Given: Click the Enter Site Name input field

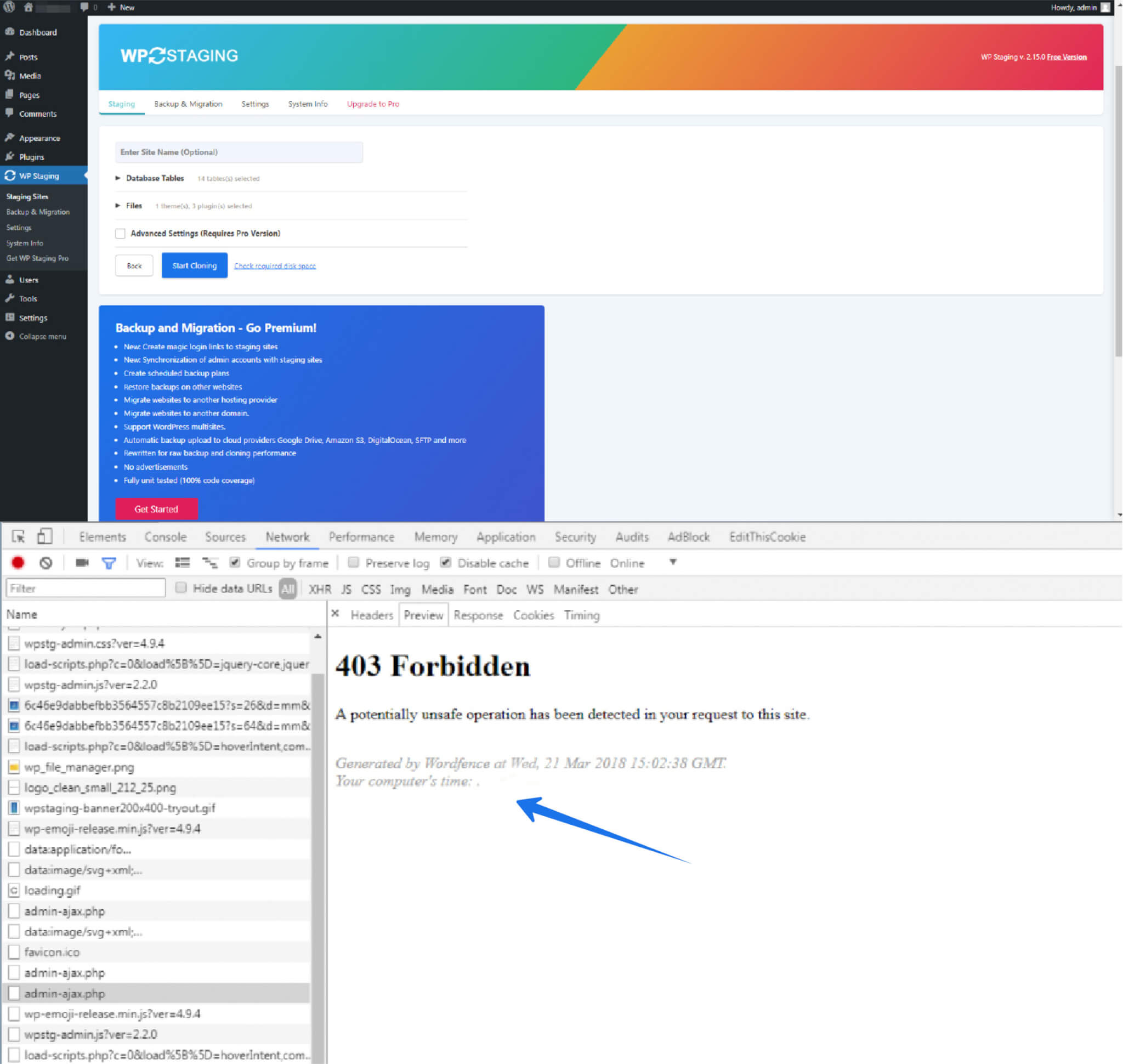Looking at the screenshot, I should [x=237, y=152].
